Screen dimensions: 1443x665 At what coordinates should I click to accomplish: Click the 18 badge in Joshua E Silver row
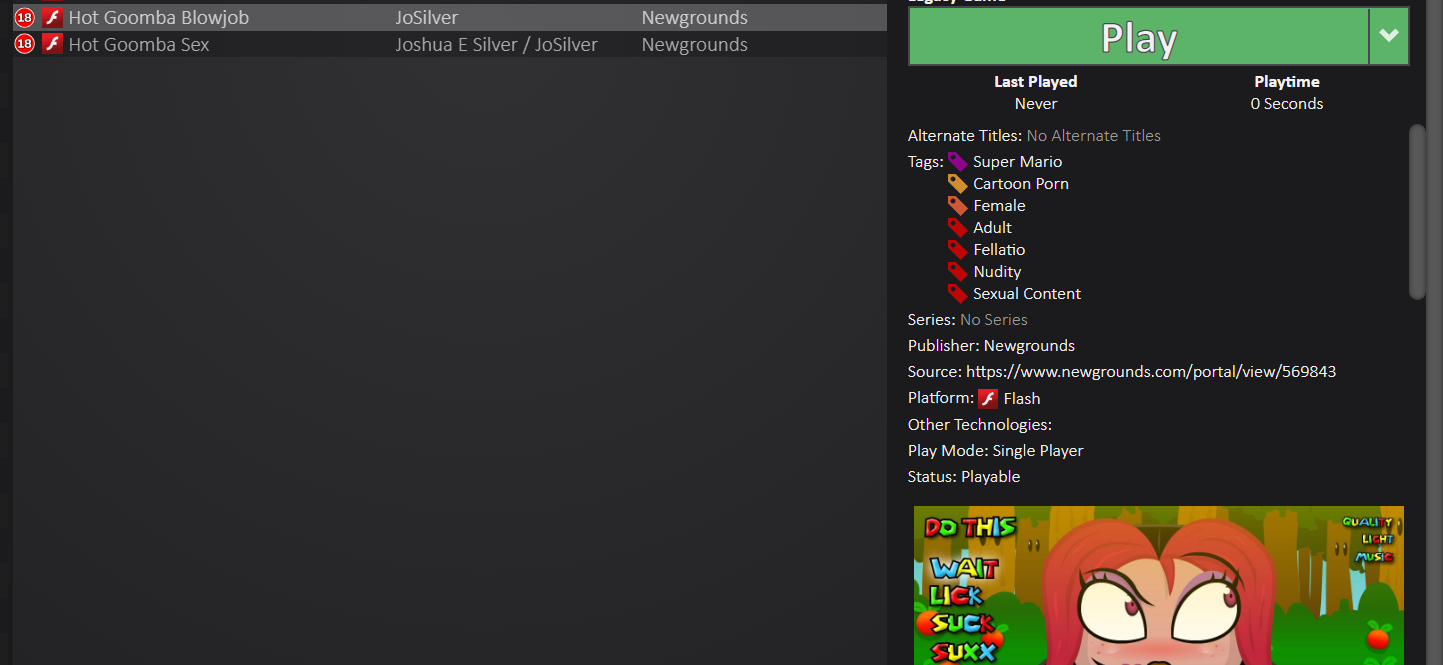(25, 44)
